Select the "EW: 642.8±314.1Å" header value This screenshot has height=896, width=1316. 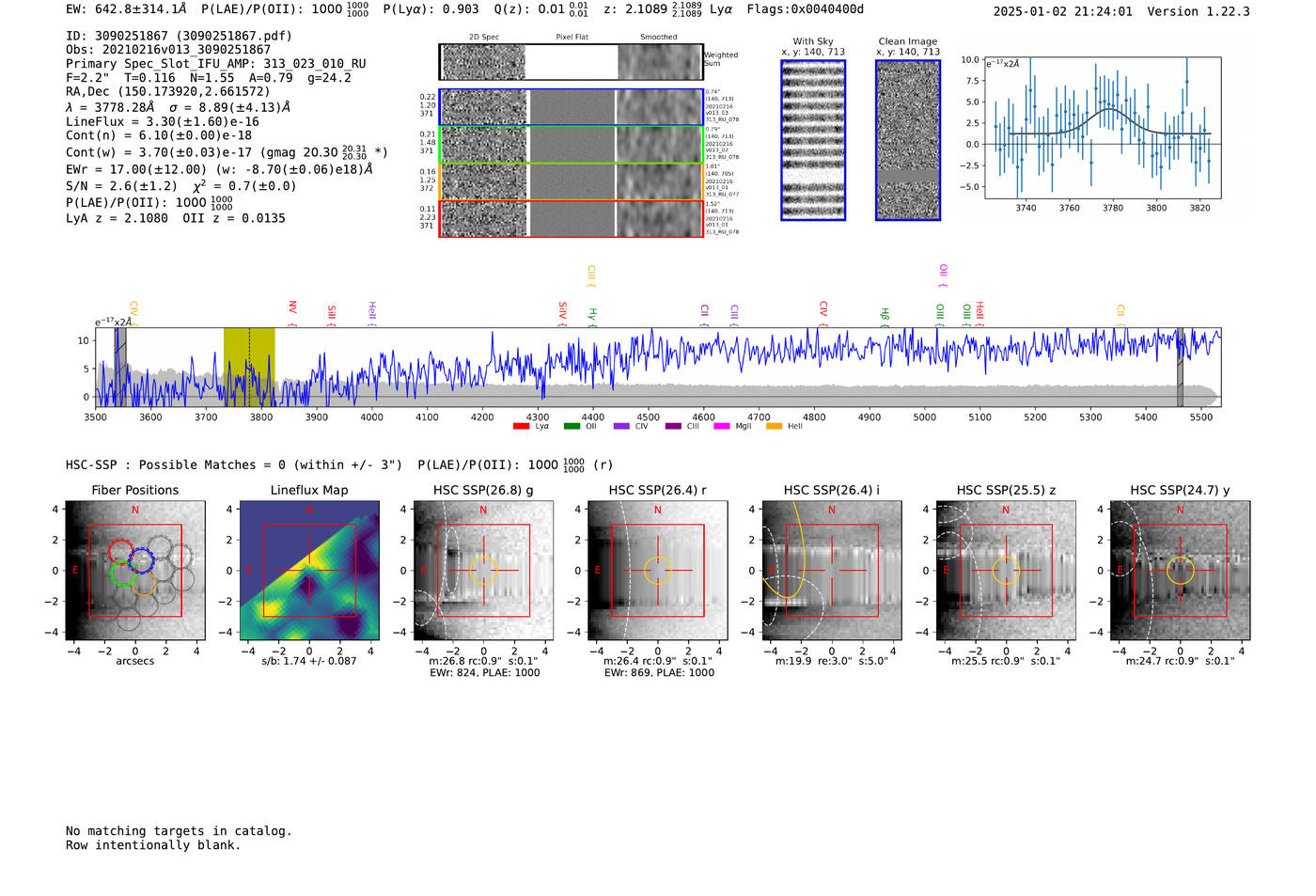click(x=126, y=9)
